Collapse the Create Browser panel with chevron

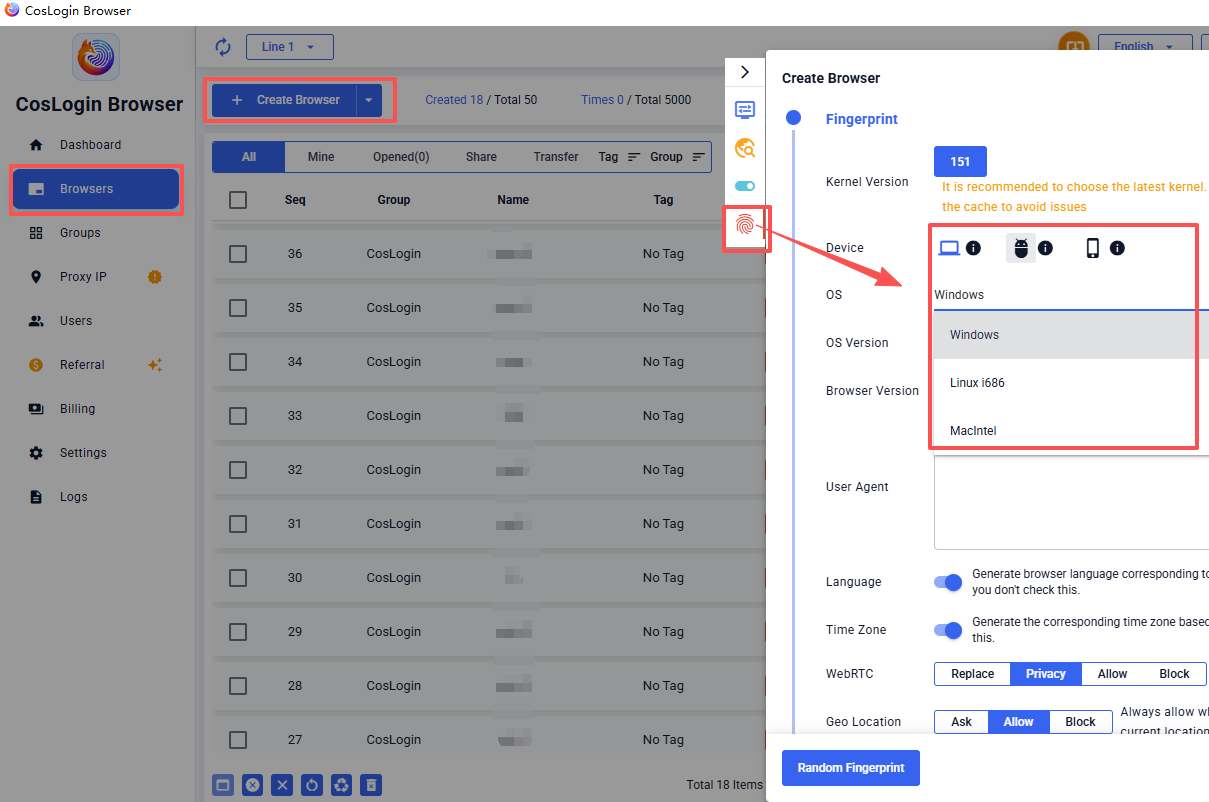coord(745,72)
